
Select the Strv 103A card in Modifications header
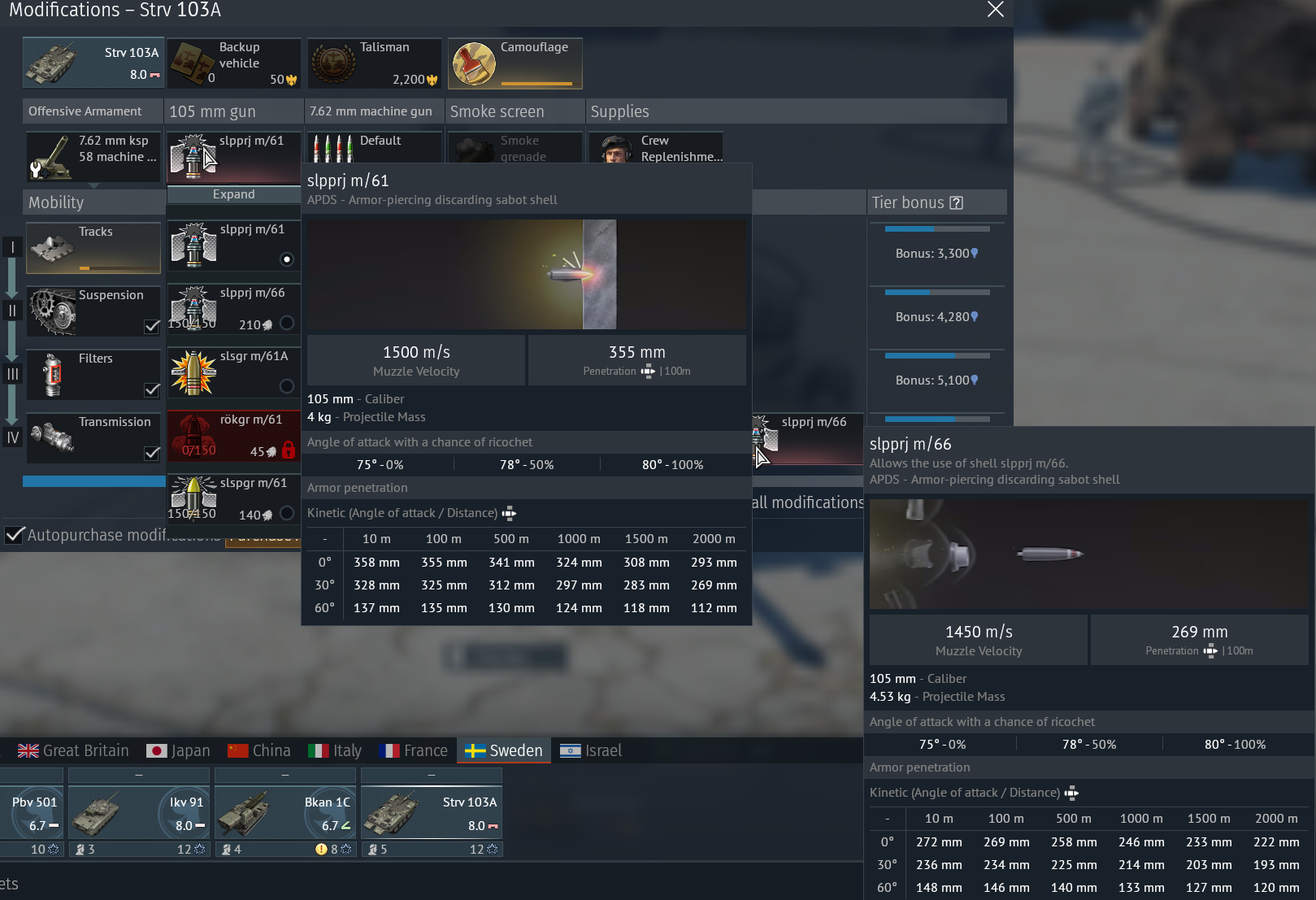93,63
